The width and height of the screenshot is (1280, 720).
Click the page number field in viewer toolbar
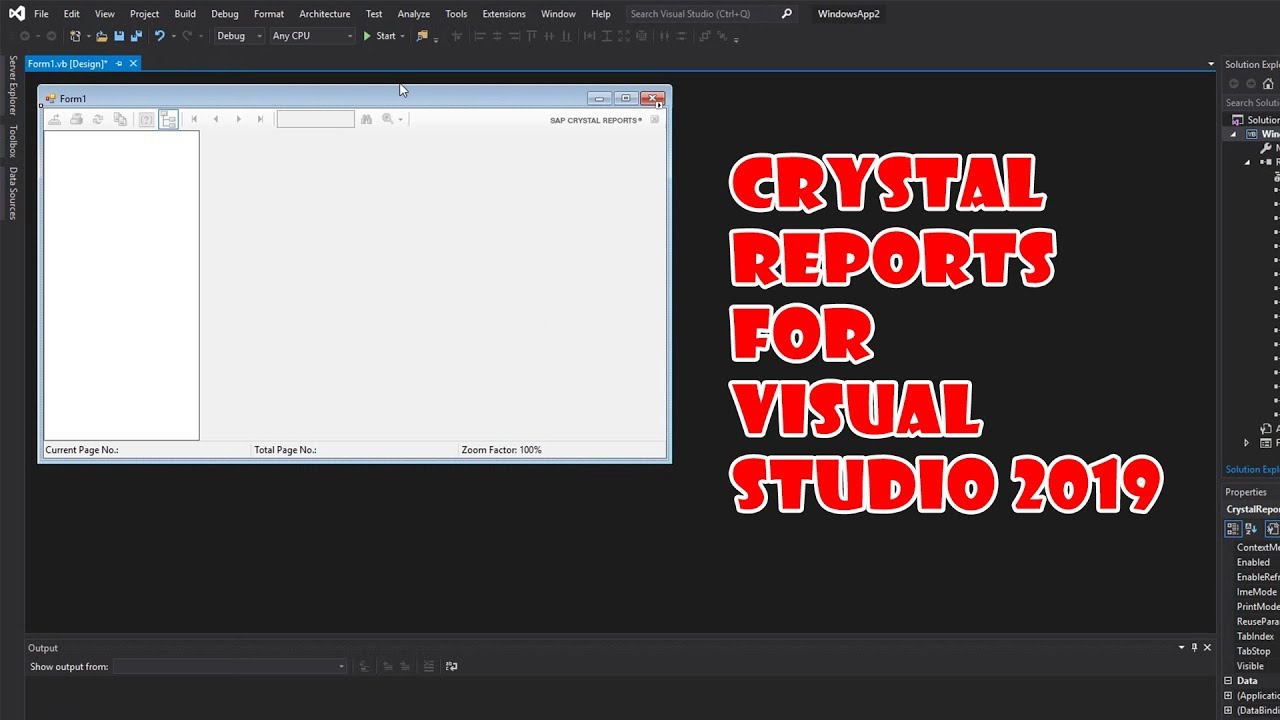tap(316, 119)
